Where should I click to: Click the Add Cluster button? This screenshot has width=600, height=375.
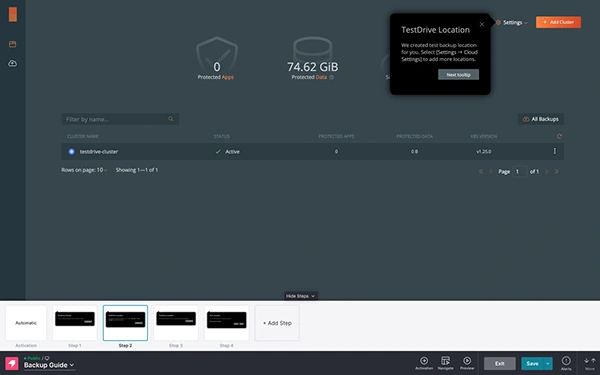click(x=558, y=22)
